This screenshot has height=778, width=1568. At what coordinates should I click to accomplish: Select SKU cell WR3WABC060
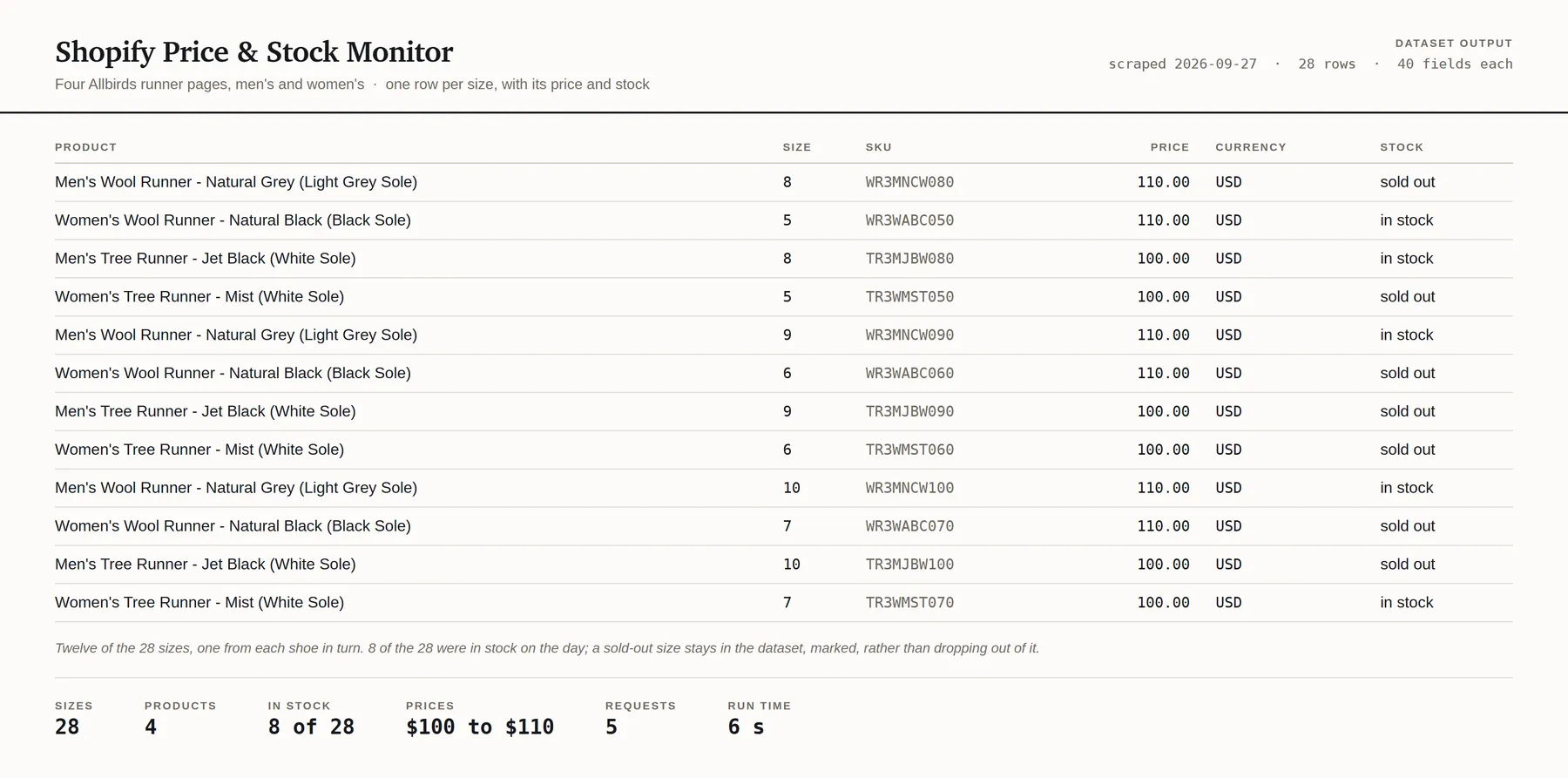[x=909, y=373]
